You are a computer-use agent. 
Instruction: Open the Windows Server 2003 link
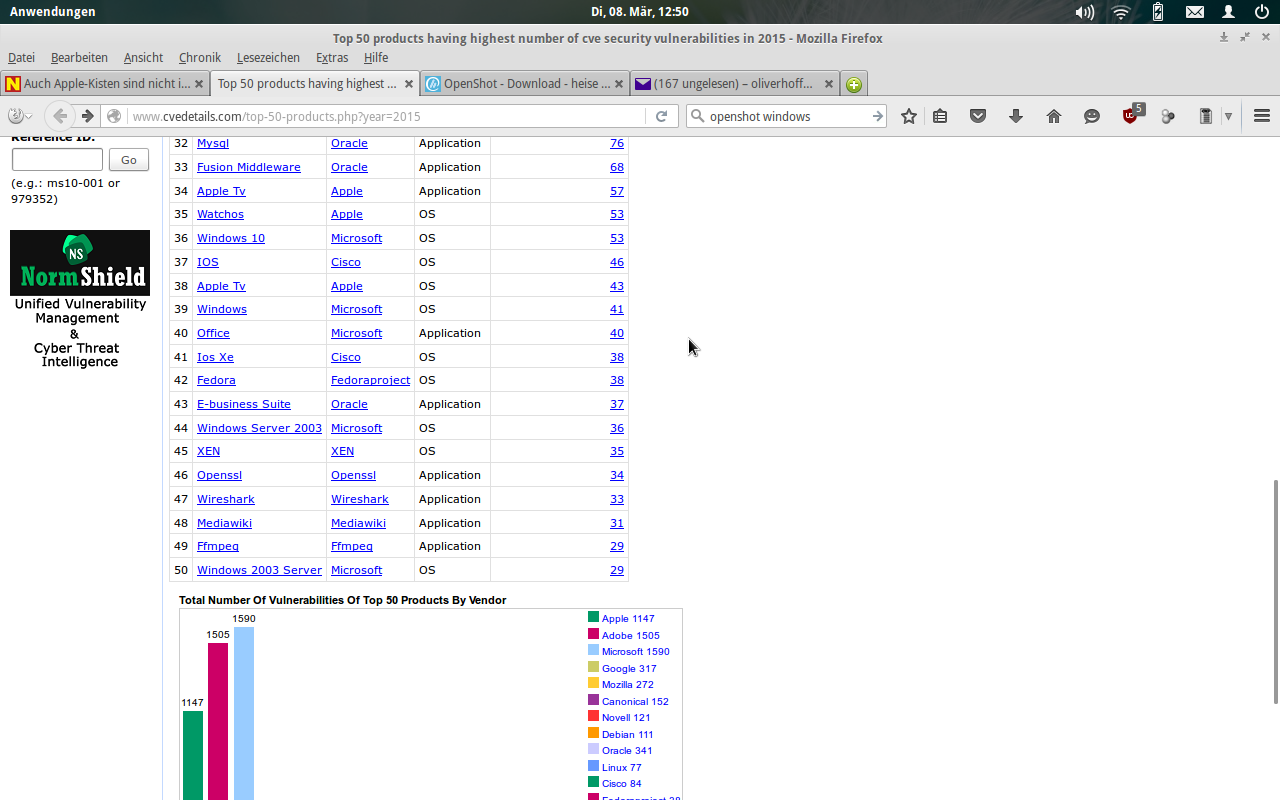pos(260,428)
